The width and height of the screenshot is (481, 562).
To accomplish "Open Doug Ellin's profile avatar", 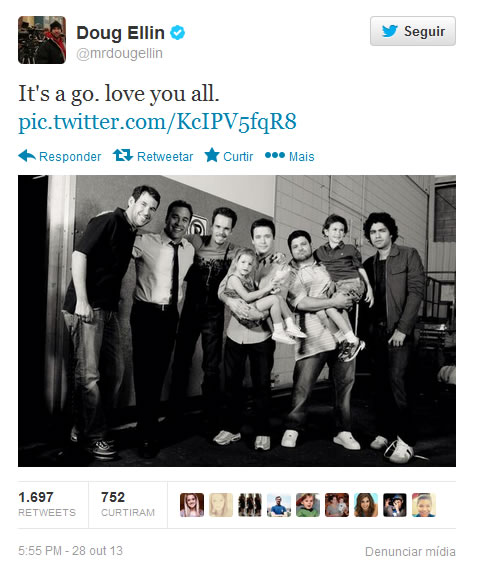I will tap(42, 40).
